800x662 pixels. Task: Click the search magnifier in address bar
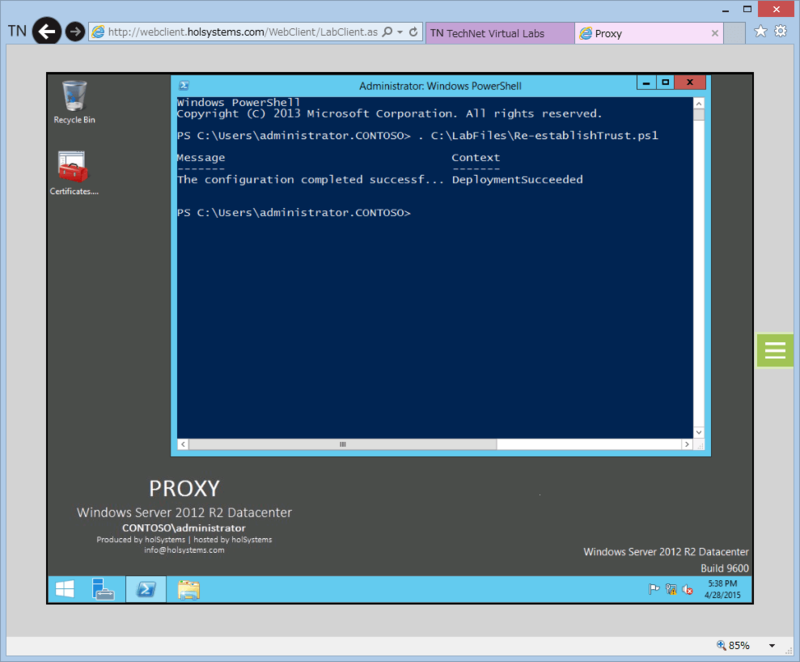388,32
